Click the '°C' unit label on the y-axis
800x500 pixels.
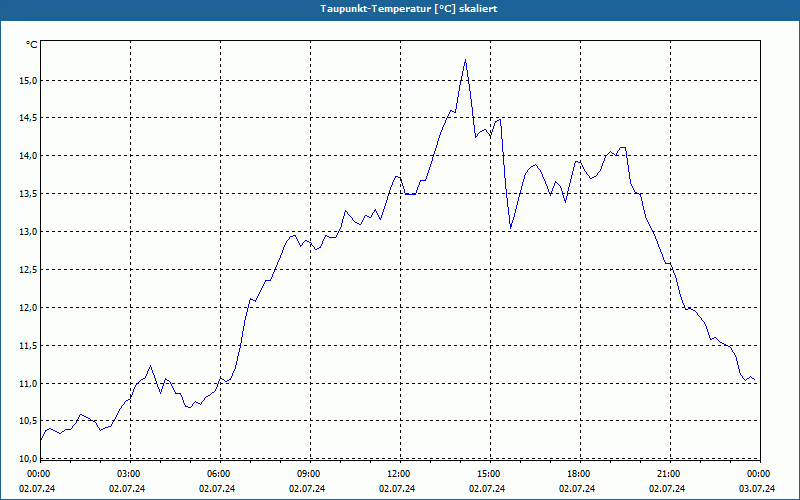(x=32, y=45)
